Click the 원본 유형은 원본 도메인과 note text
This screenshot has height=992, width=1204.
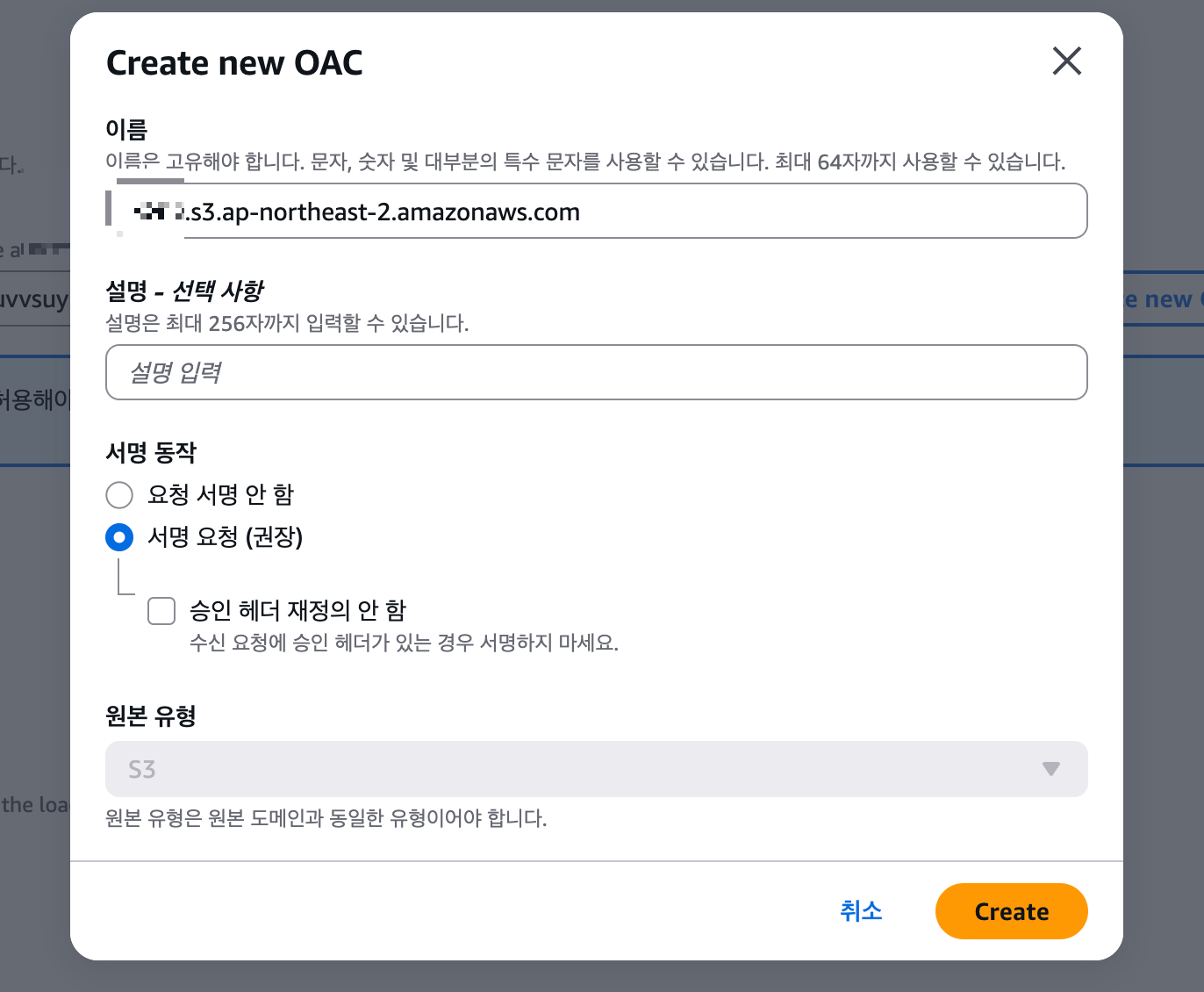tap(326, 818)
